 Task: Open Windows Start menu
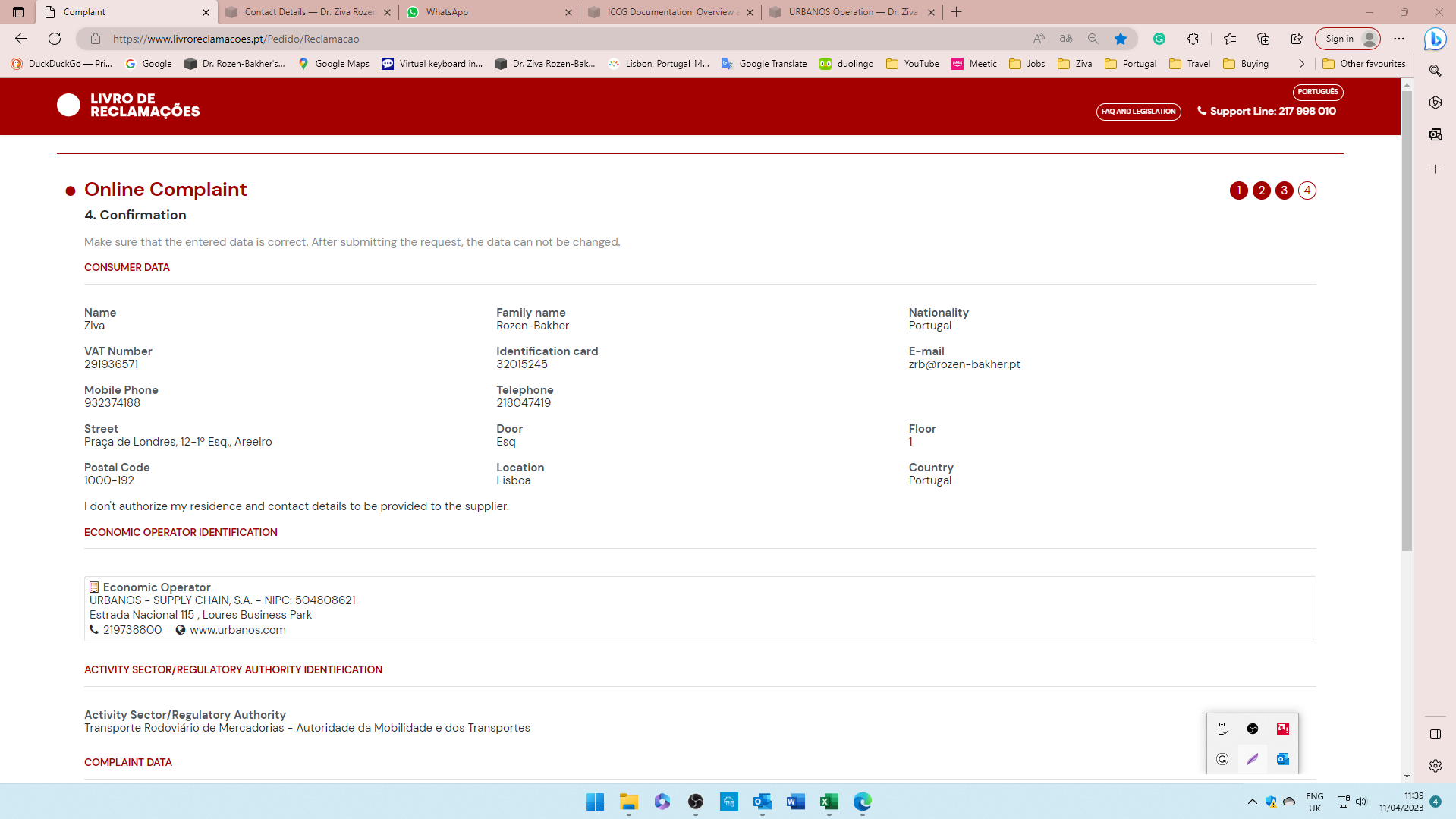tap(596, 802)
